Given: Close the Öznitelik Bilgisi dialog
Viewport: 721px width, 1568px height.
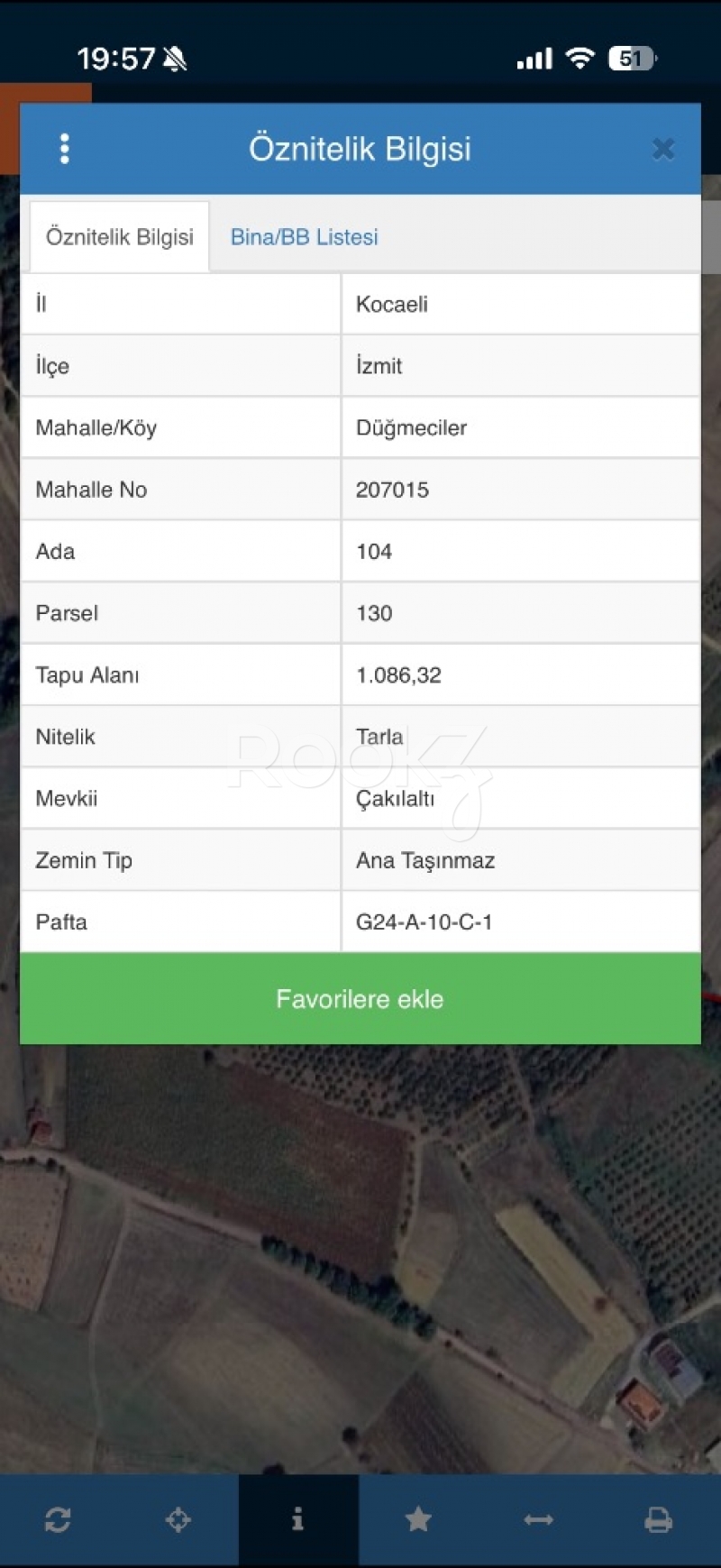Looking at the screenshot, I should (x=663, y=149).
